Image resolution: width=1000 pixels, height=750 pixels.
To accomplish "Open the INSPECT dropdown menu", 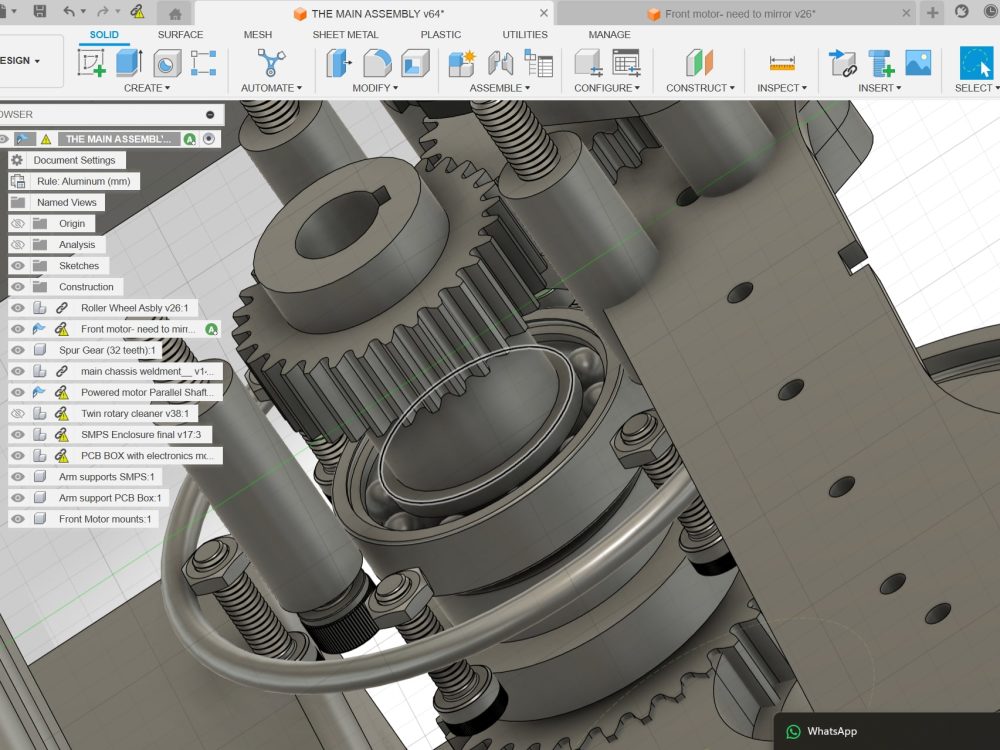I will [782, 88].
